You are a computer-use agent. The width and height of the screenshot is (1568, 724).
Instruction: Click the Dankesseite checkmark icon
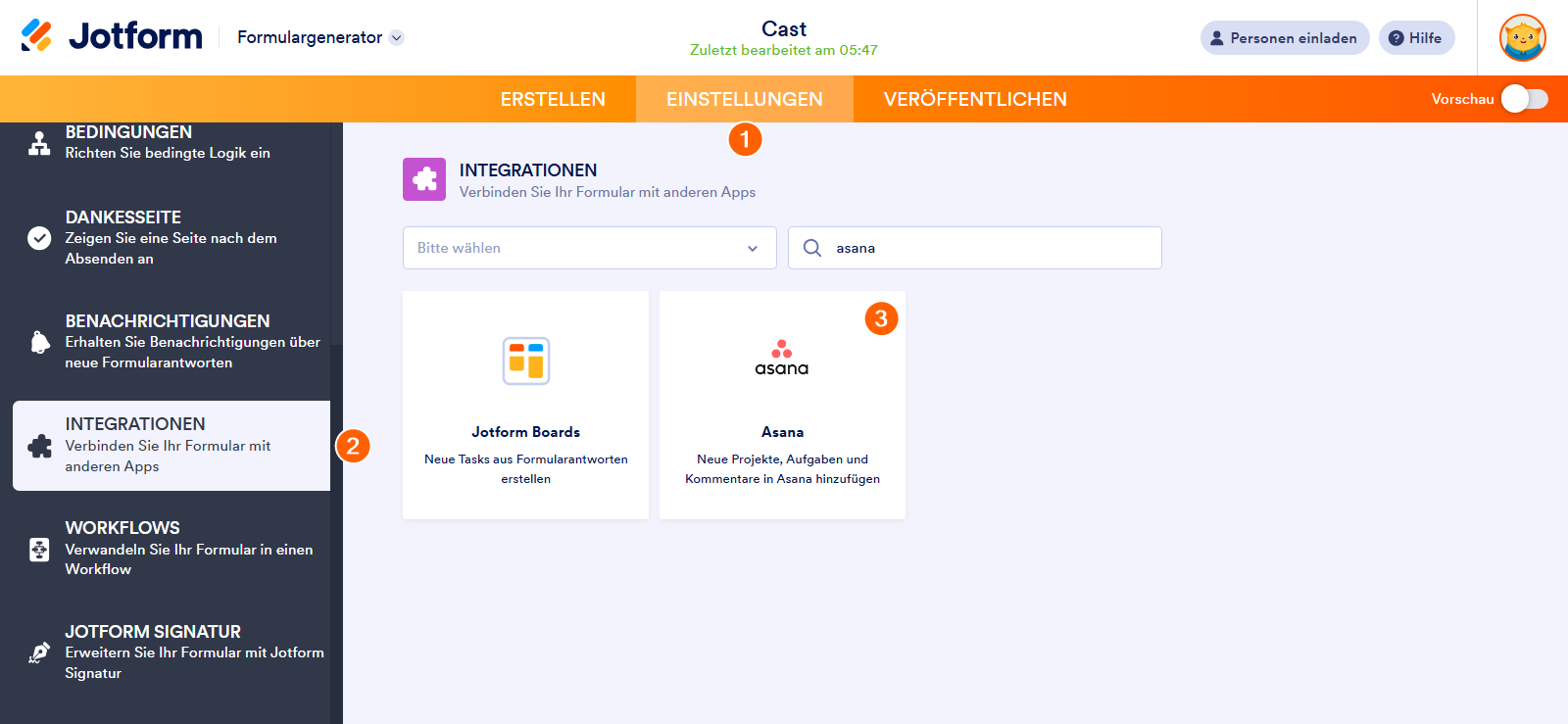click(x=39, y=238)
